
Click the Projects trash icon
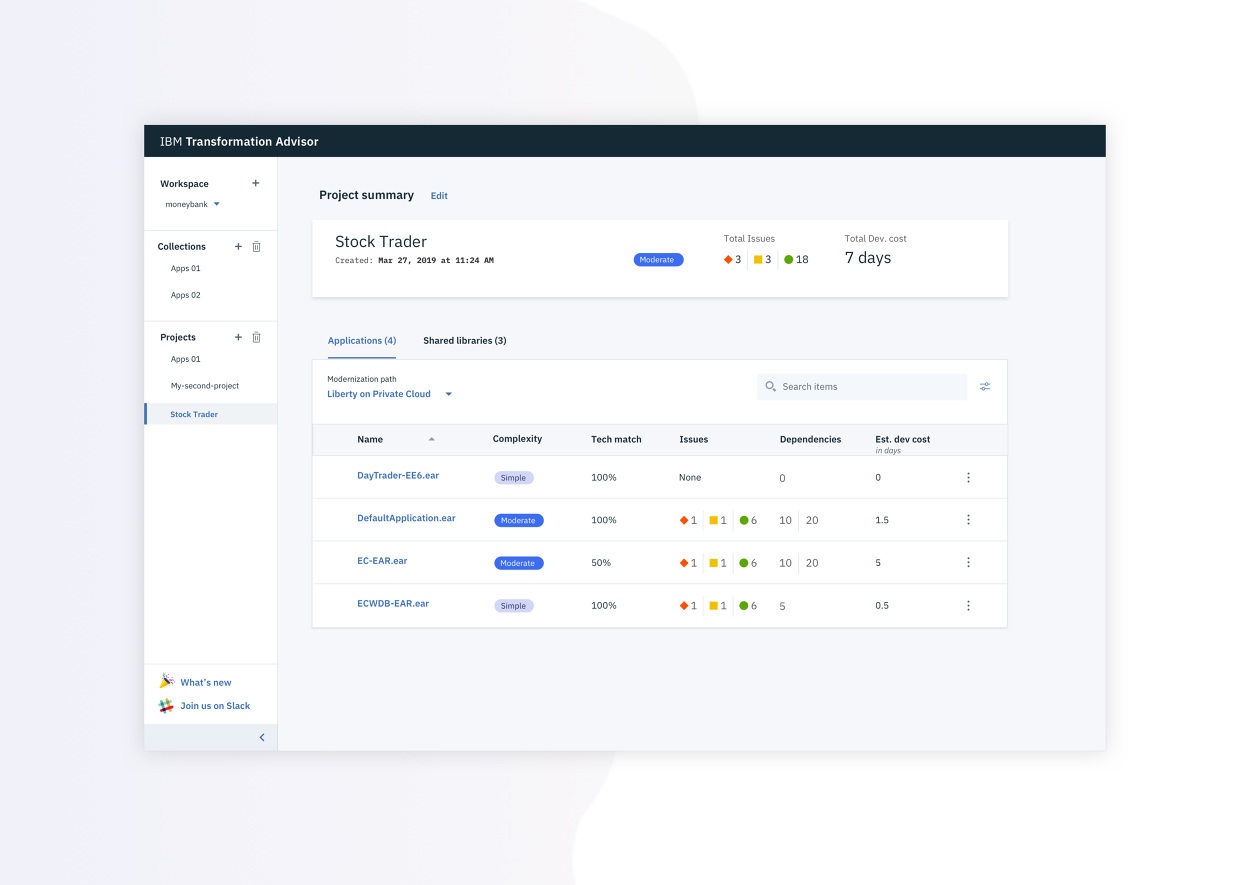tap(257, 337)
